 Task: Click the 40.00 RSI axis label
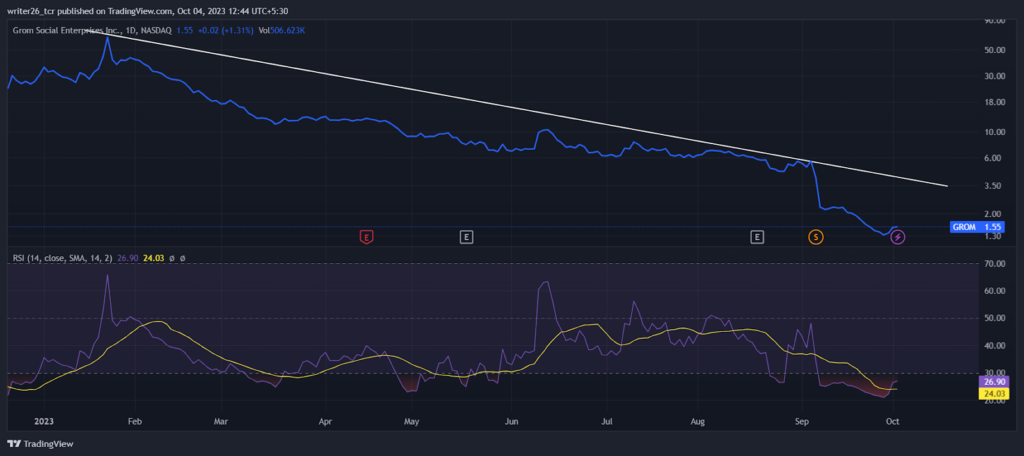[995, 346]
